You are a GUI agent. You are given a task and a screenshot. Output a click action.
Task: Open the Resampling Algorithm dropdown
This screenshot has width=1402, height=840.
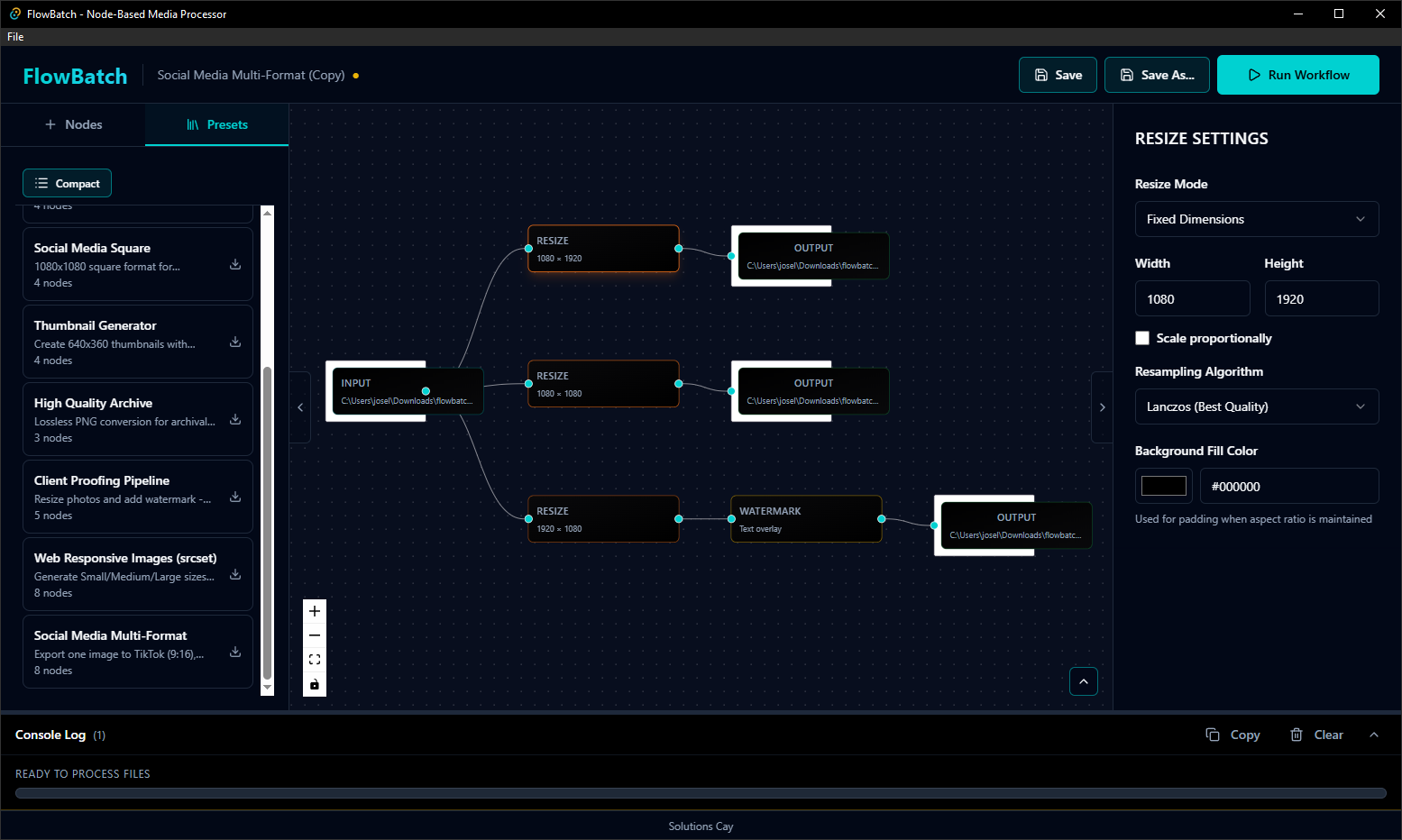(1256, 406)
